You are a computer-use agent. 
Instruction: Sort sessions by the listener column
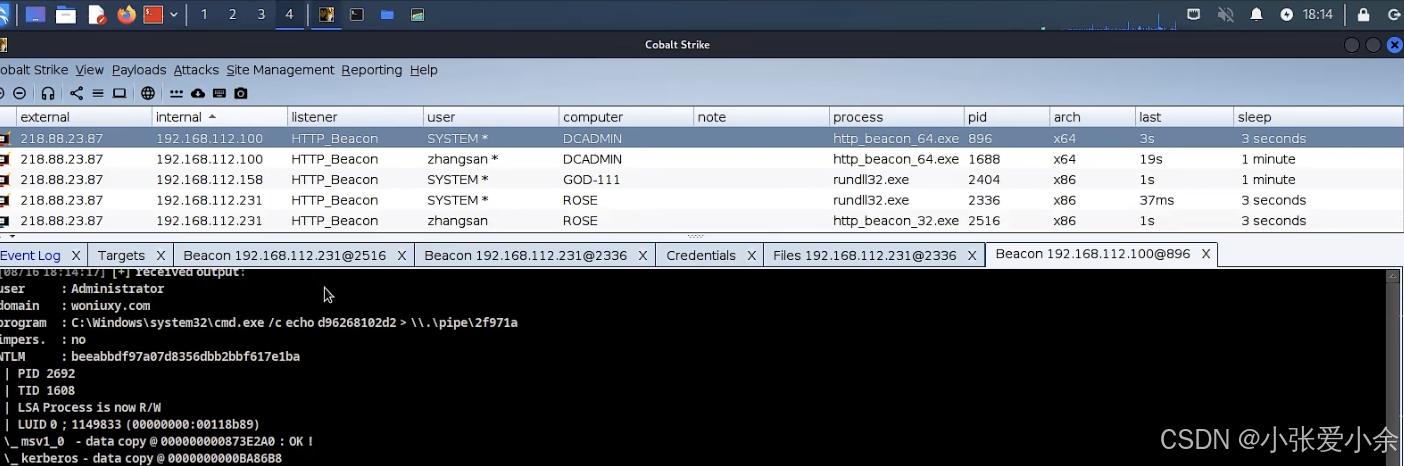coord(354,117)
